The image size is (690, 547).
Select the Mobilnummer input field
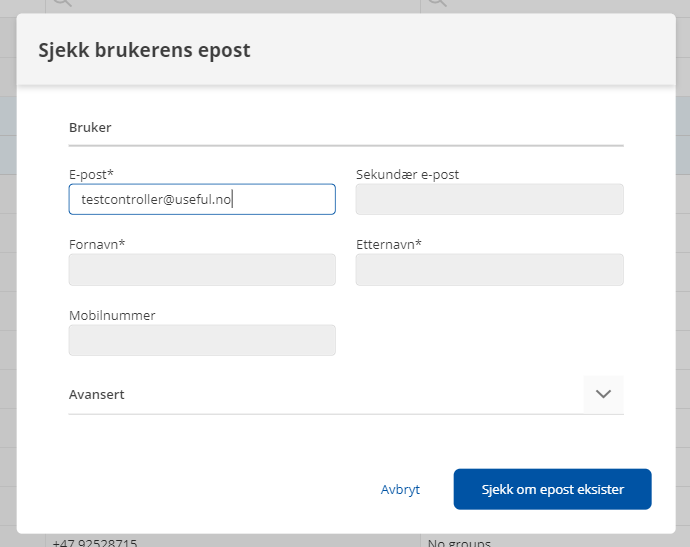(x=201, y=340)
